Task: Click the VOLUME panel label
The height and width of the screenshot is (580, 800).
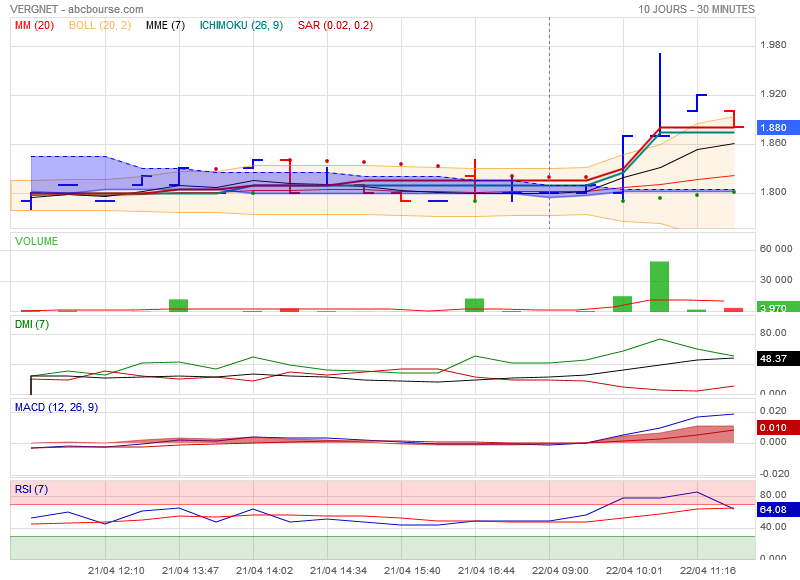Action: coord(36,241)
